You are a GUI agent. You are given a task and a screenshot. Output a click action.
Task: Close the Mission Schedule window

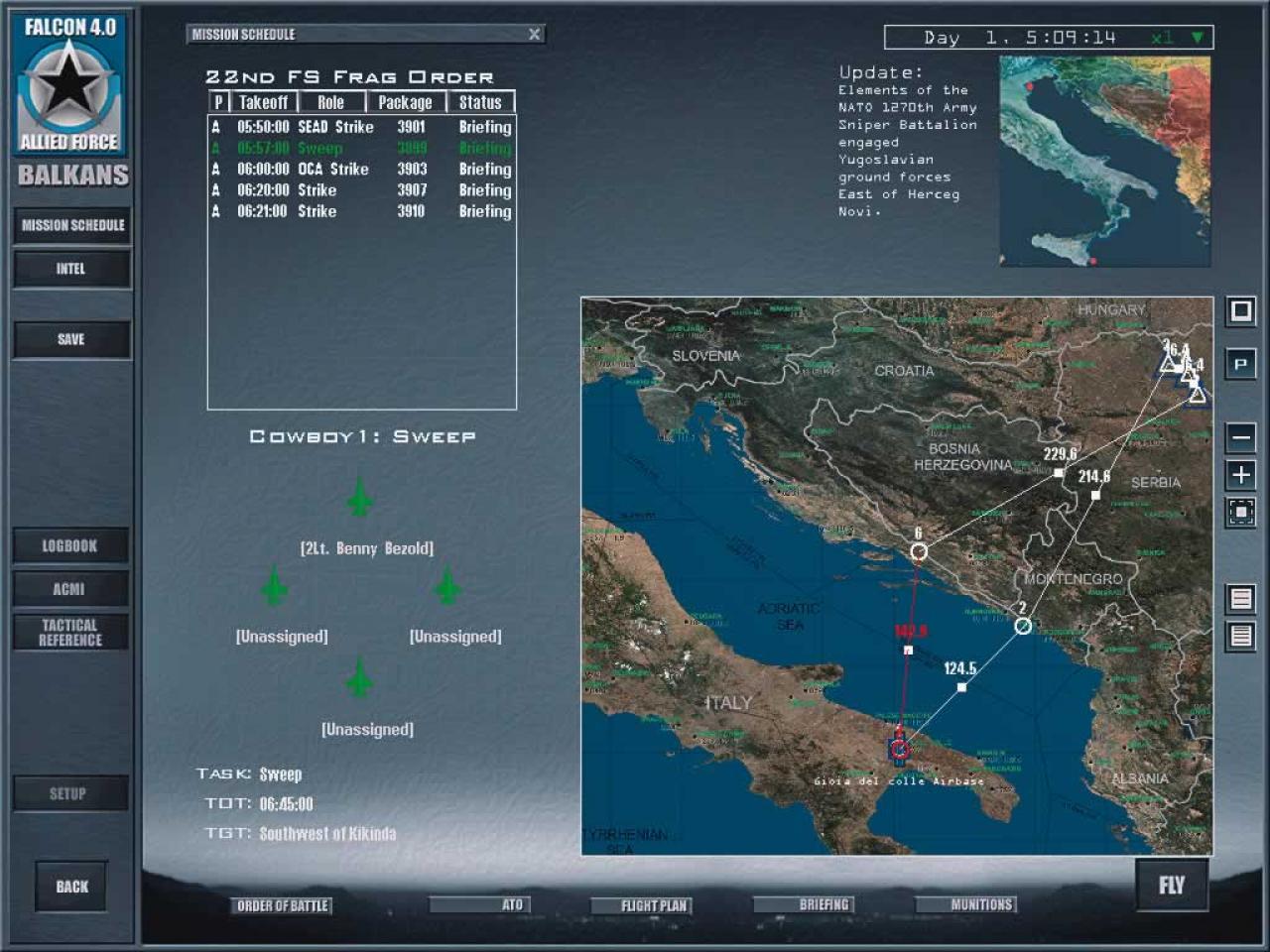tap(535, 35)
